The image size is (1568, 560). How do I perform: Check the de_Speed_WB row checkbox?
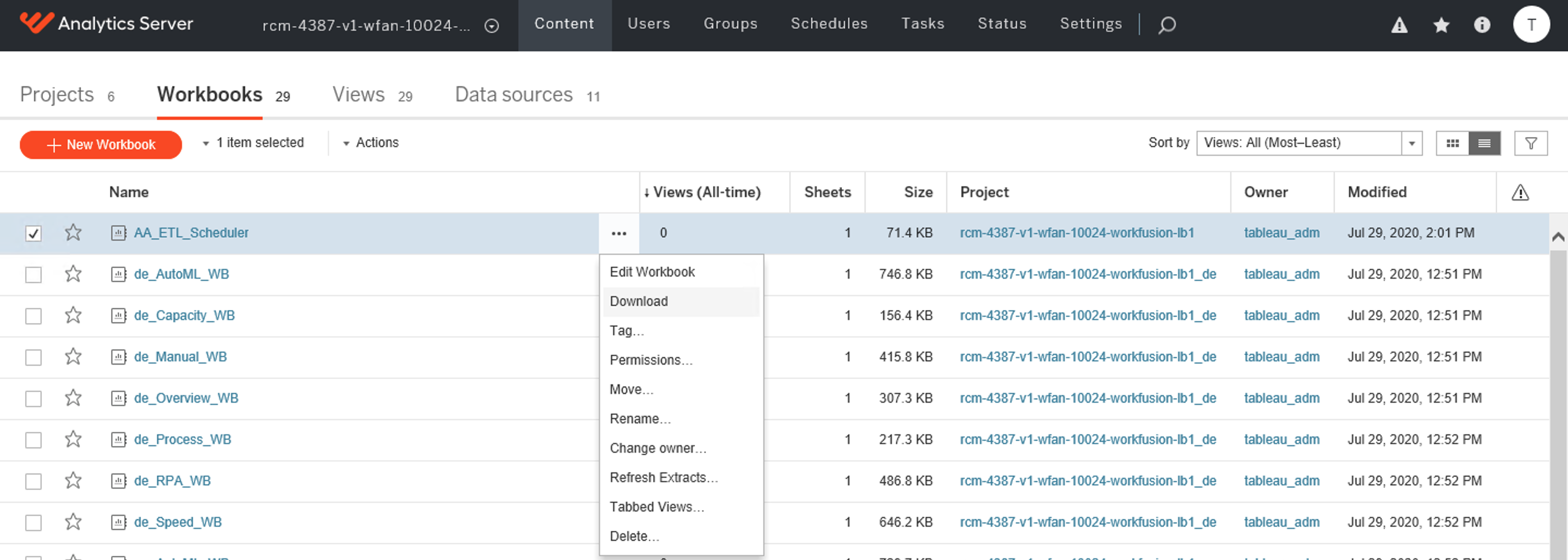pos(33,523)
